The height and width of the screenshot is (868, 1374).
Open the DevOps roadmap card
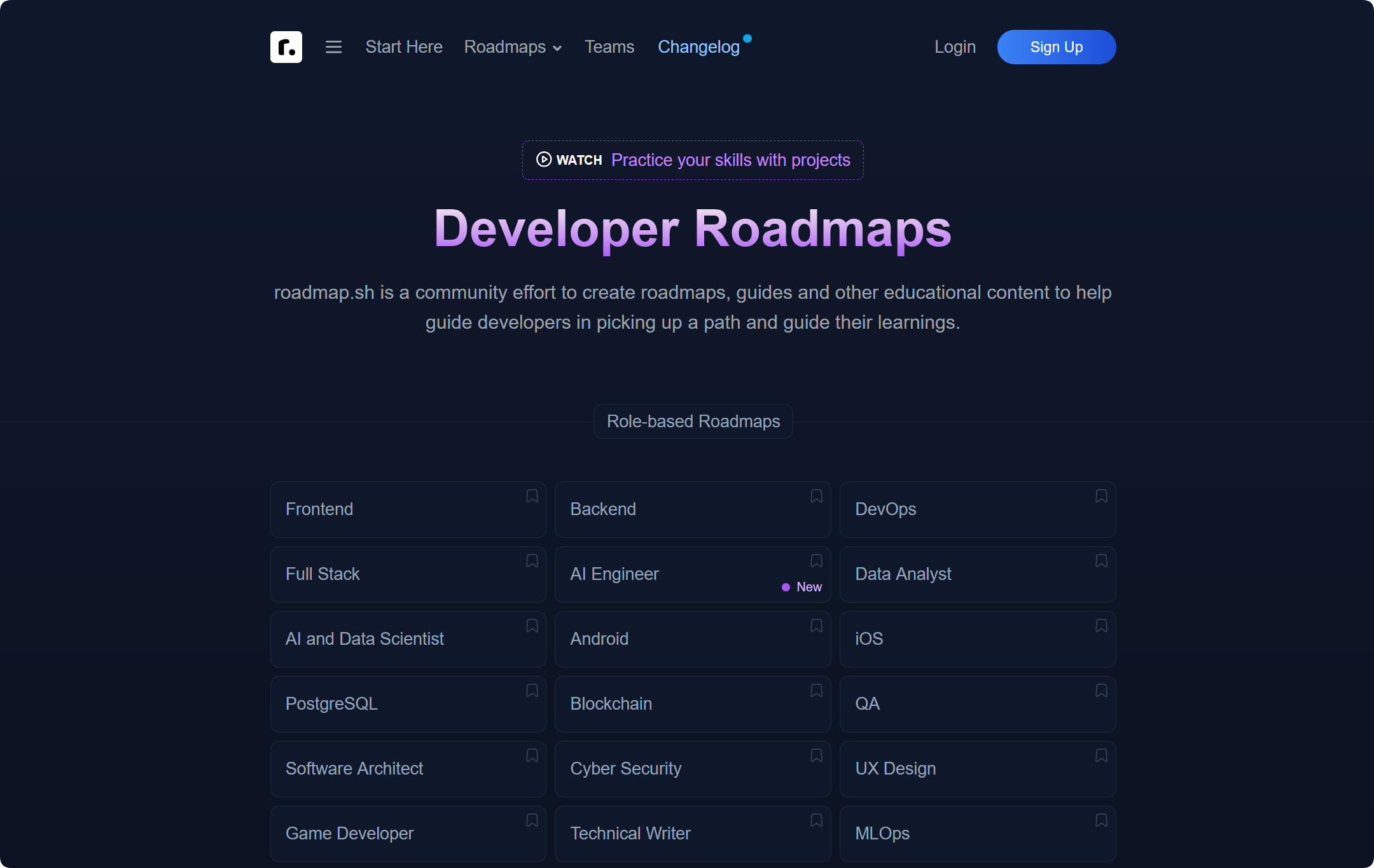[978, 509]
